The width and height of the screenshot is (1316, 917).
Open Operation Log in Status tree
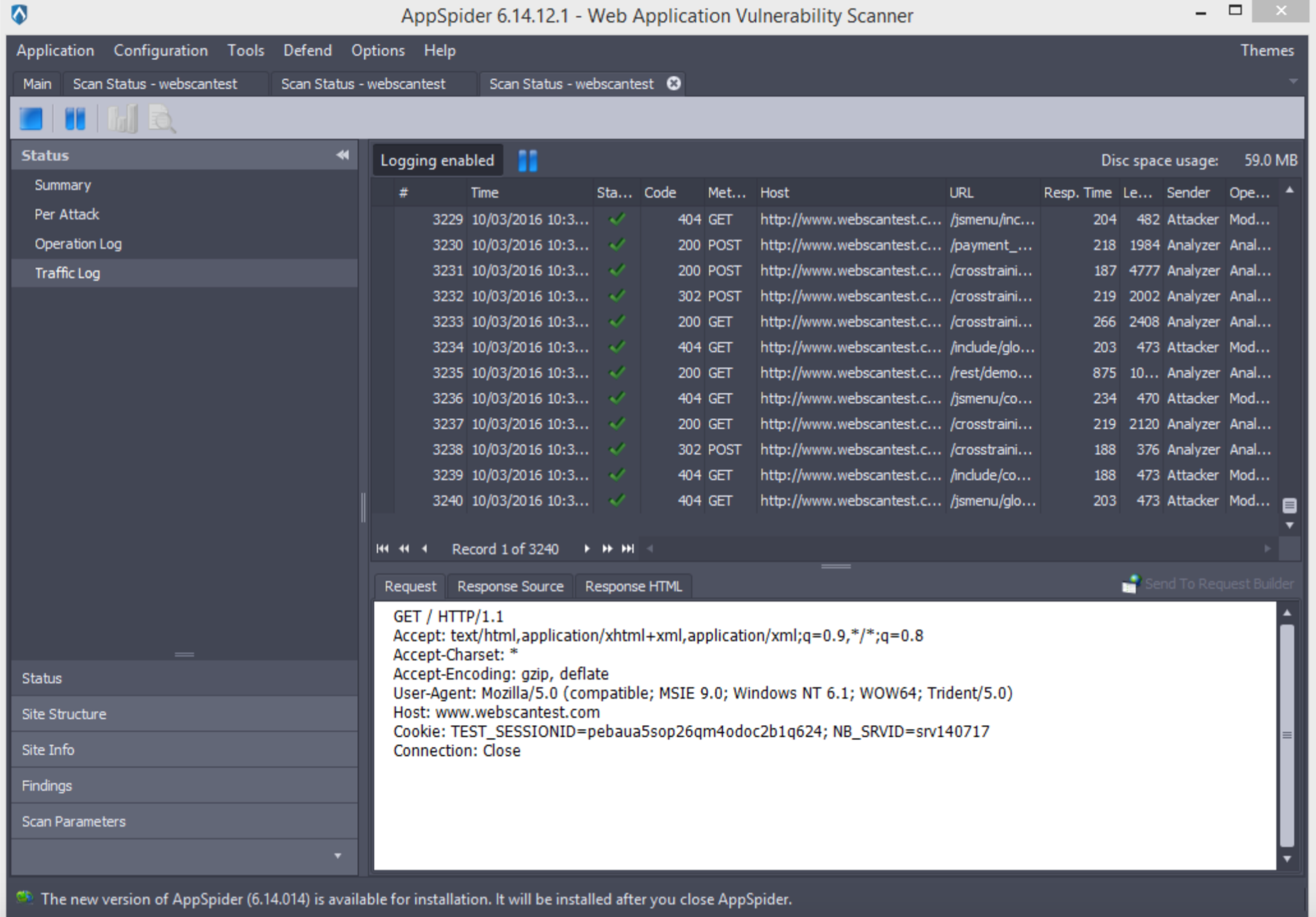point(78,244)
